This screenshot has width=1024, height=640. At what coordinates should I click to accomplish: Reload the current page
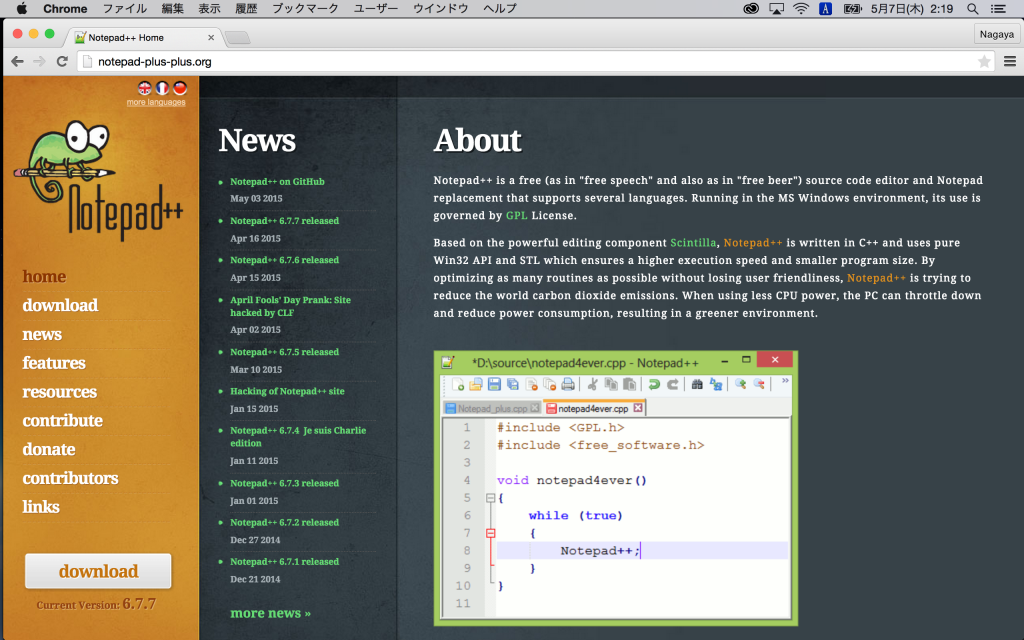(62, 61)
